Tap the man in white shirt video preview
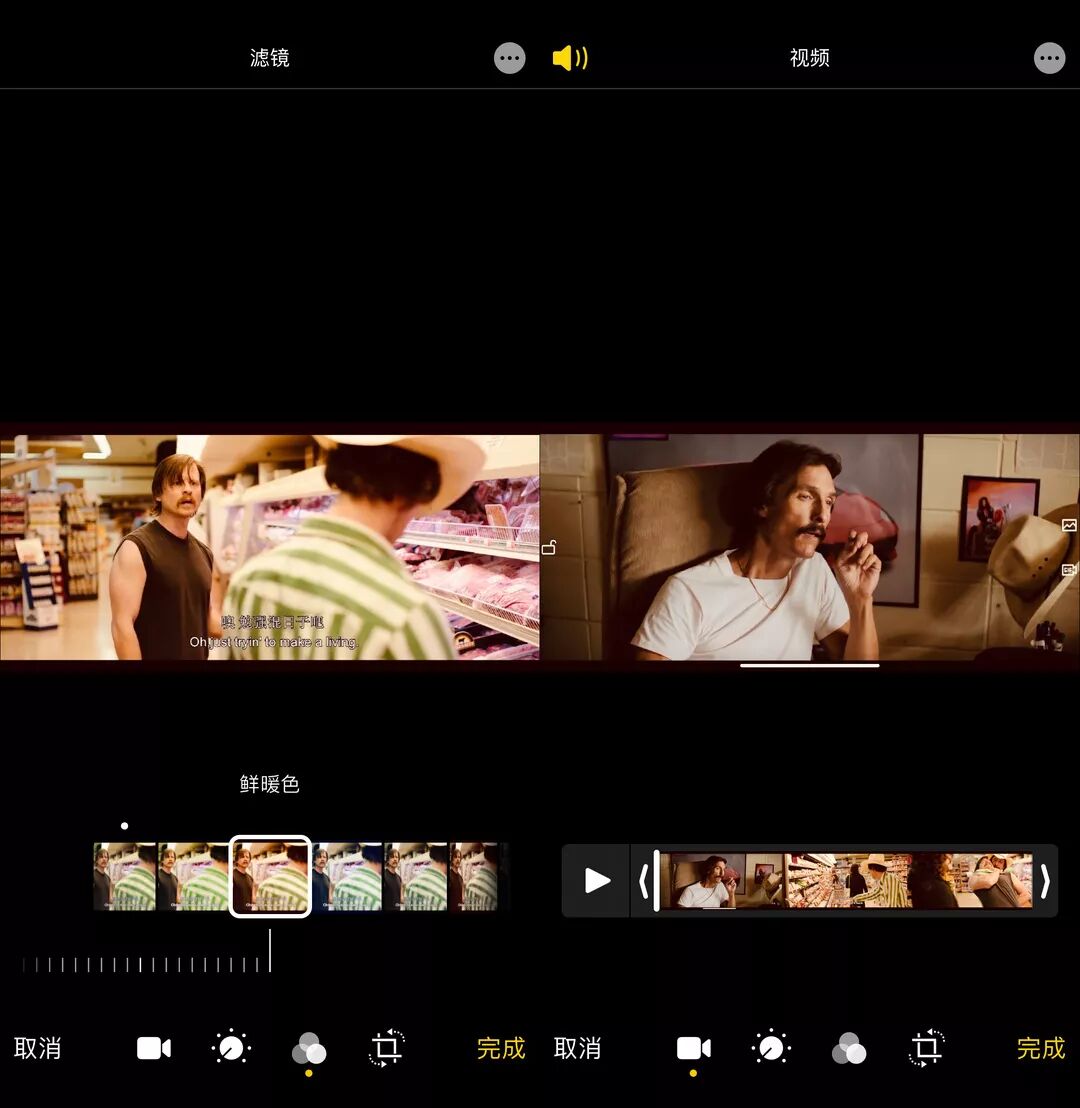This screenshot has height=1108, width=1080. tap(810, 548)
